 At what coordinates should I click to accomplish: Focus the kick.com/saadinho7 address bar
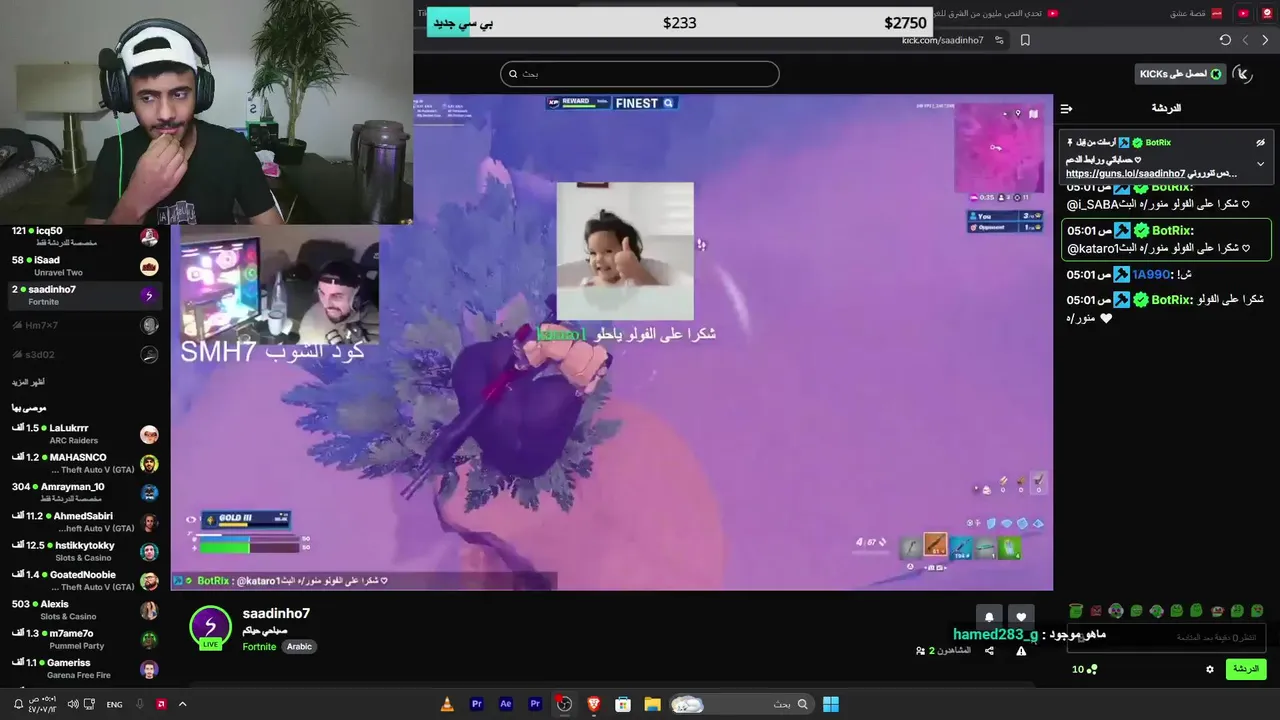[x=943, y=40]
